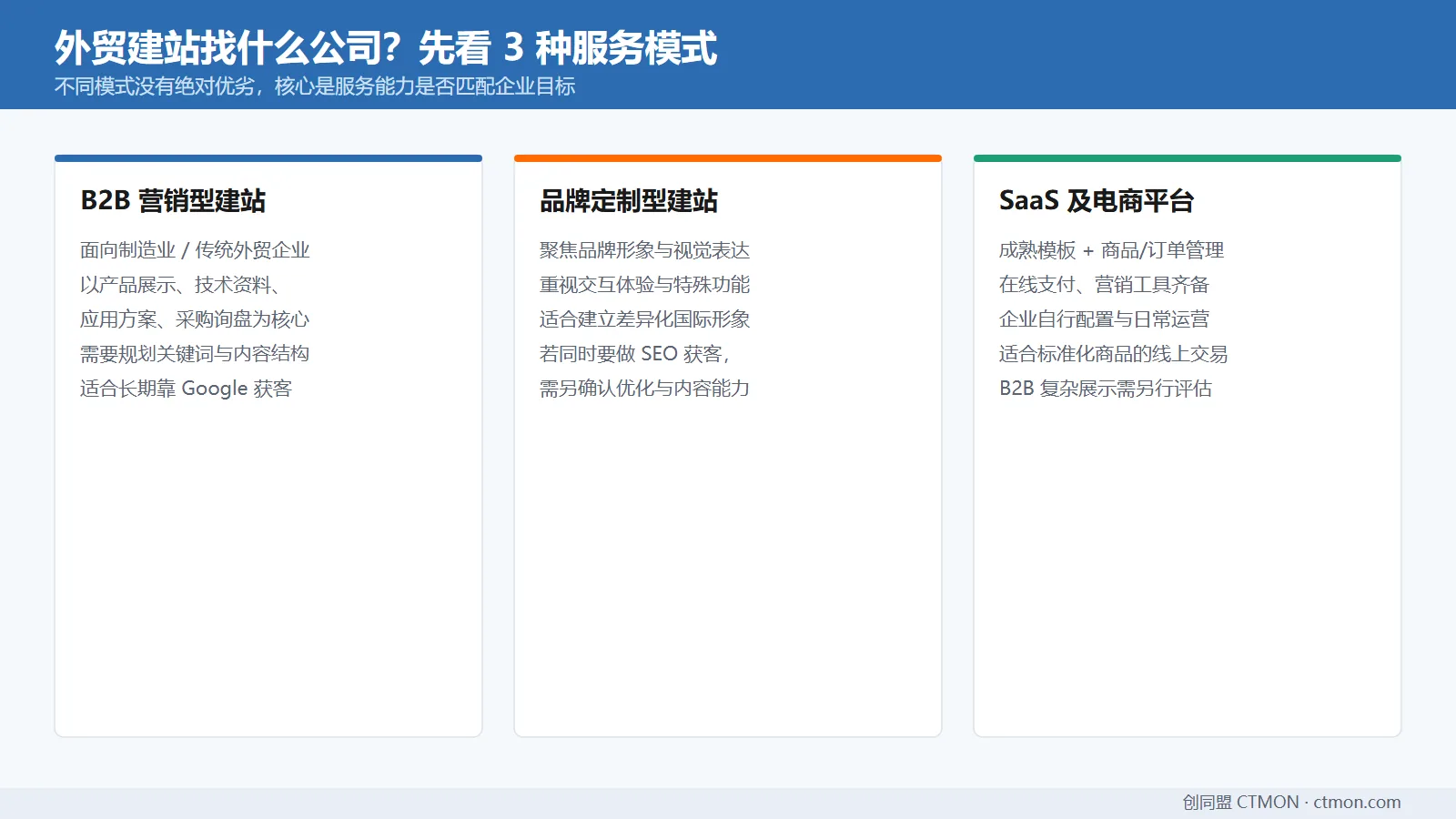
Task: Click line '成熟模板 + 商品/订单管理'
Action: click(1111, 250)
